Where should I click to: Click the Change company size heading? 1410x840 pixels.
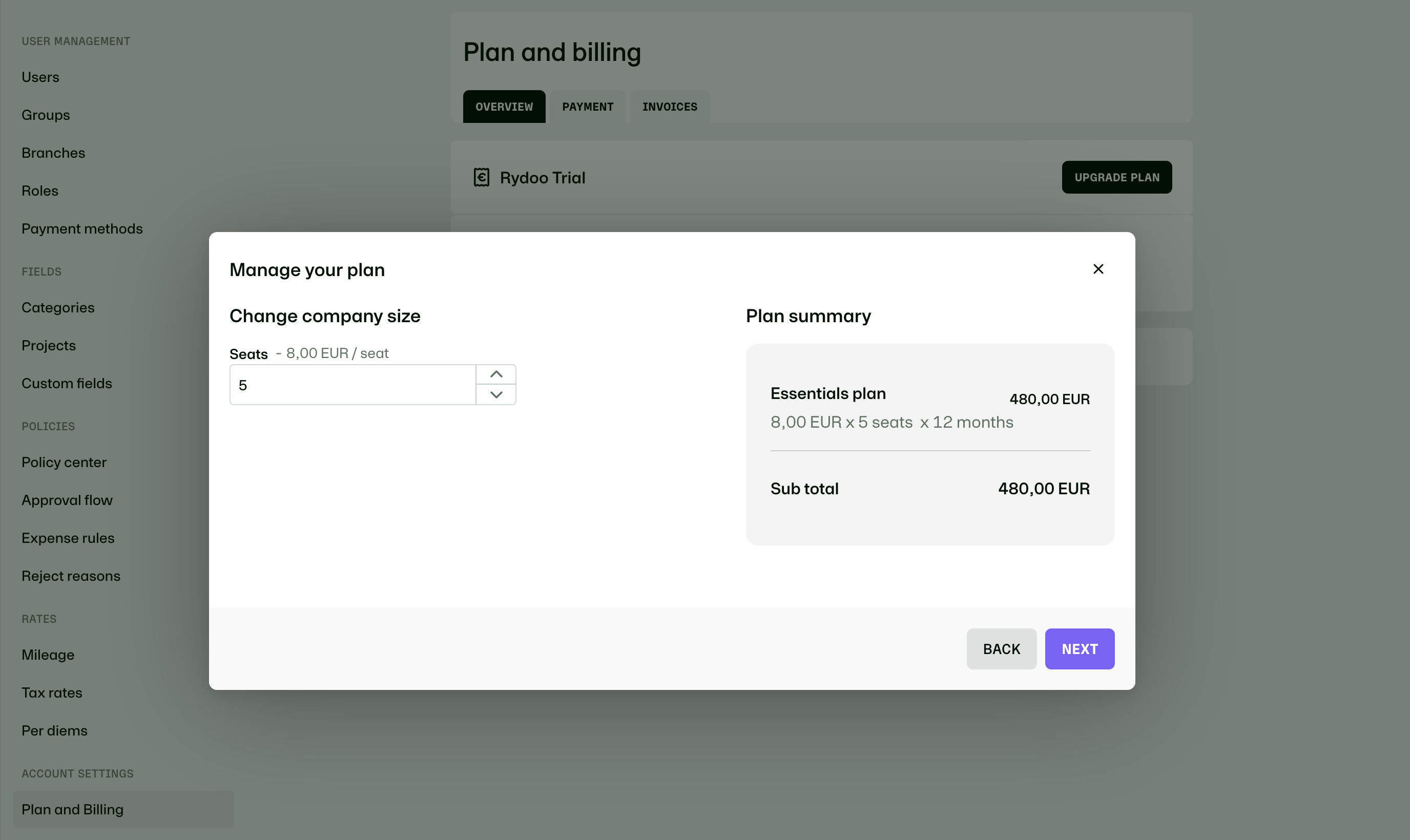[x=325, y=316]
